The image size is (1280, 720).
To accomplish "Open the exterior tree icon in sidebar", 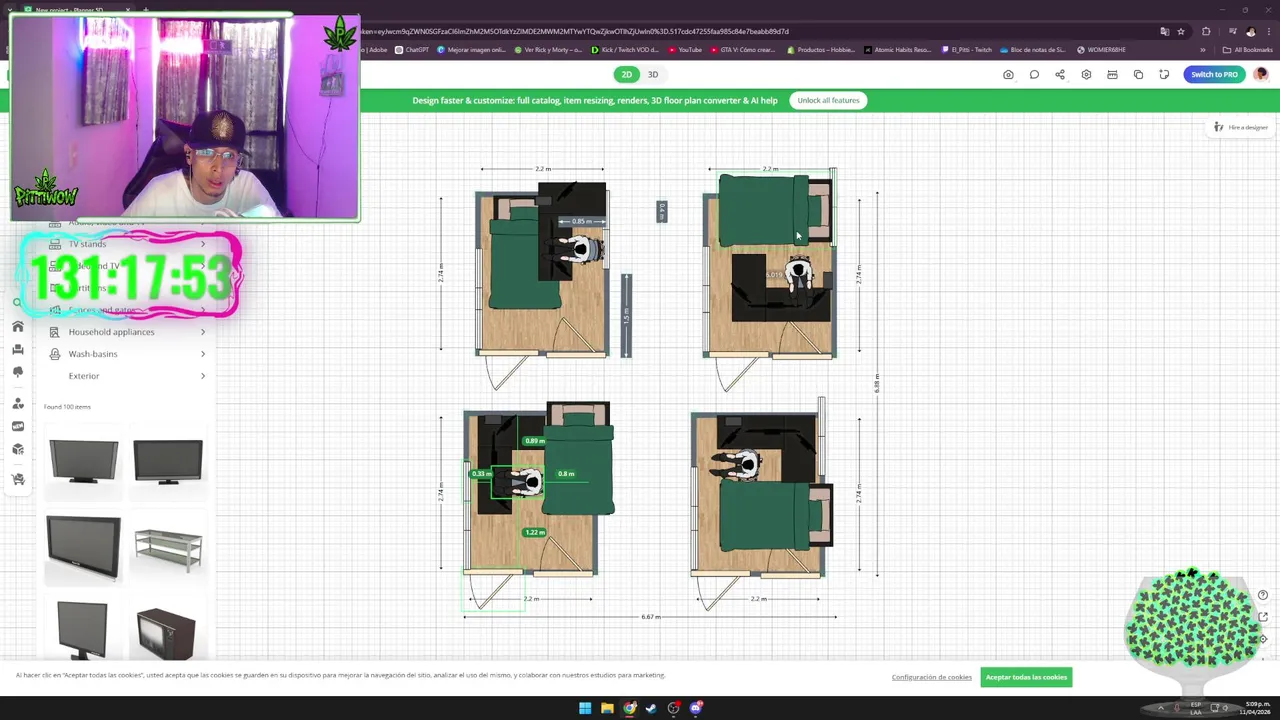I will pos(18,372).
